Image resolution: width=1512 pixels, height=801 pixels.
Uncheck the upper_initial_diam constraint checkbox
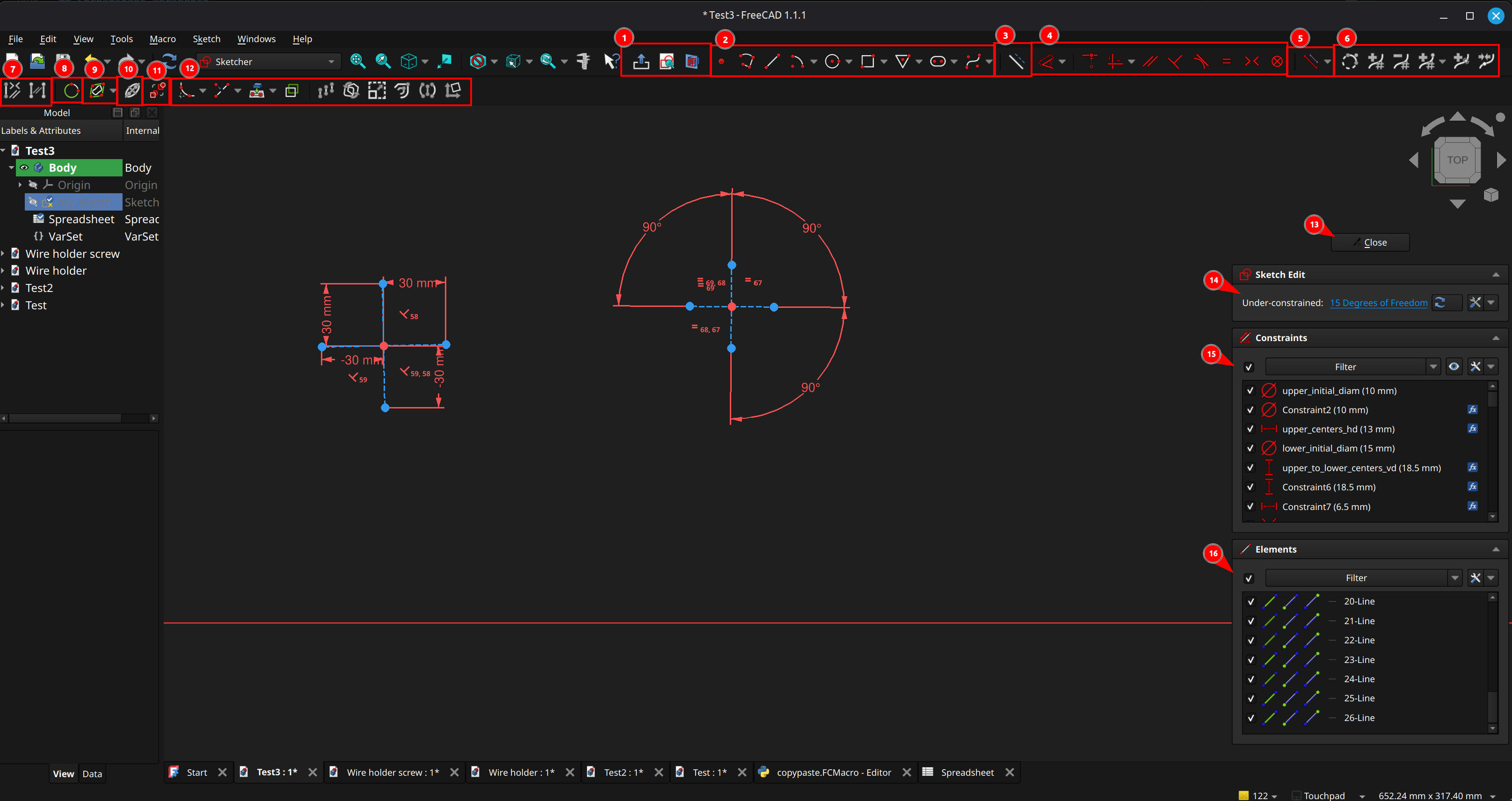click(x=1250, y=391)
